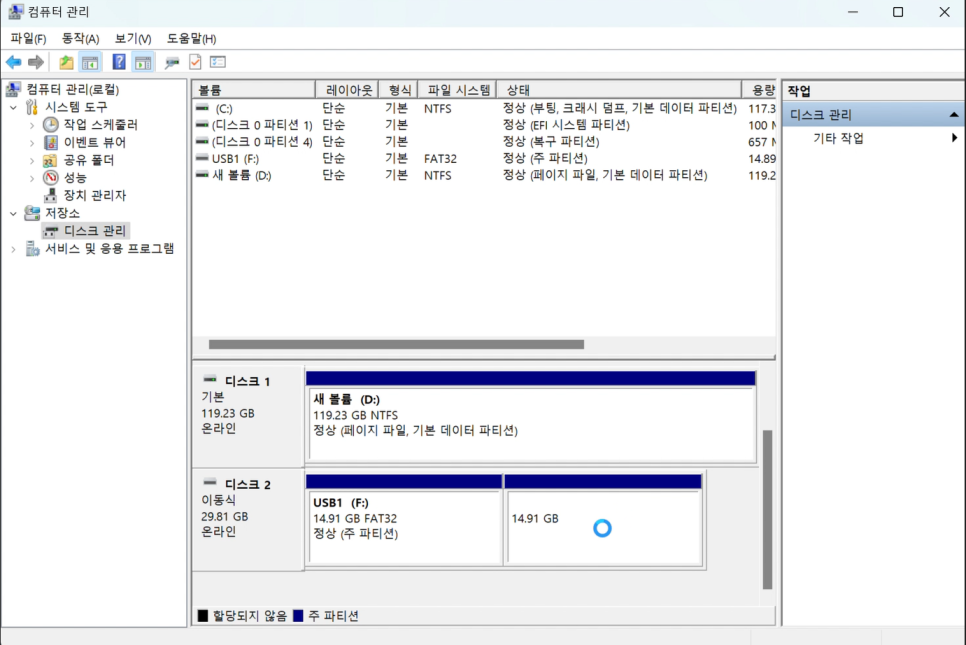Select the (디스크 0 파티션 1) volume row
Viewport: 966px width, 645px height.
tap(484, 125)
